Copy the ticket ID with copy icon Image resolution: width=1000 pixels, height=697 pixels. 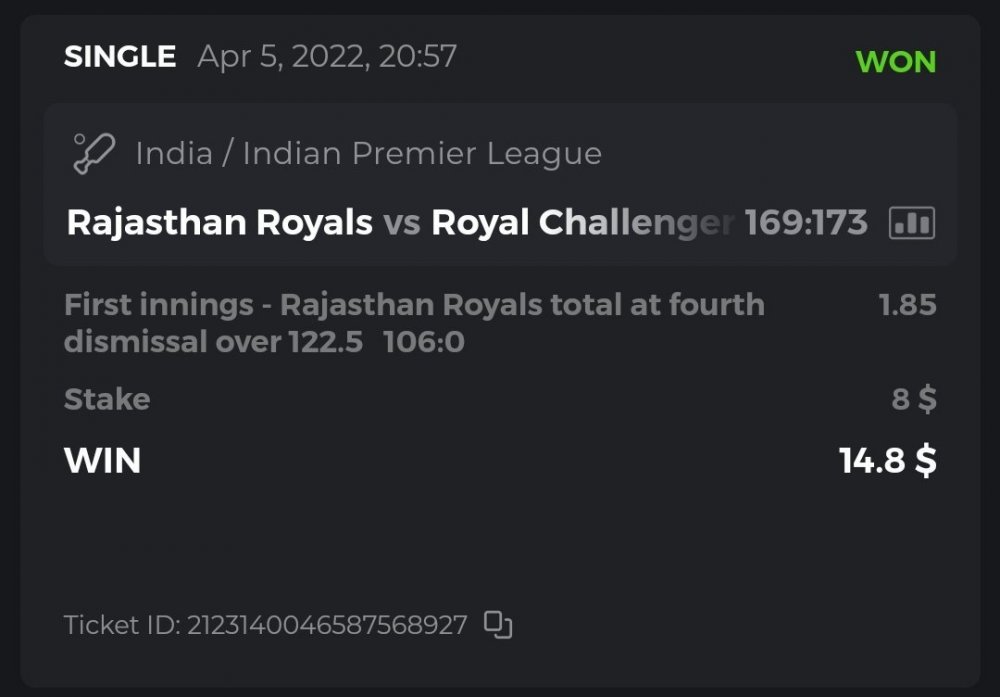tap(498, 625)
